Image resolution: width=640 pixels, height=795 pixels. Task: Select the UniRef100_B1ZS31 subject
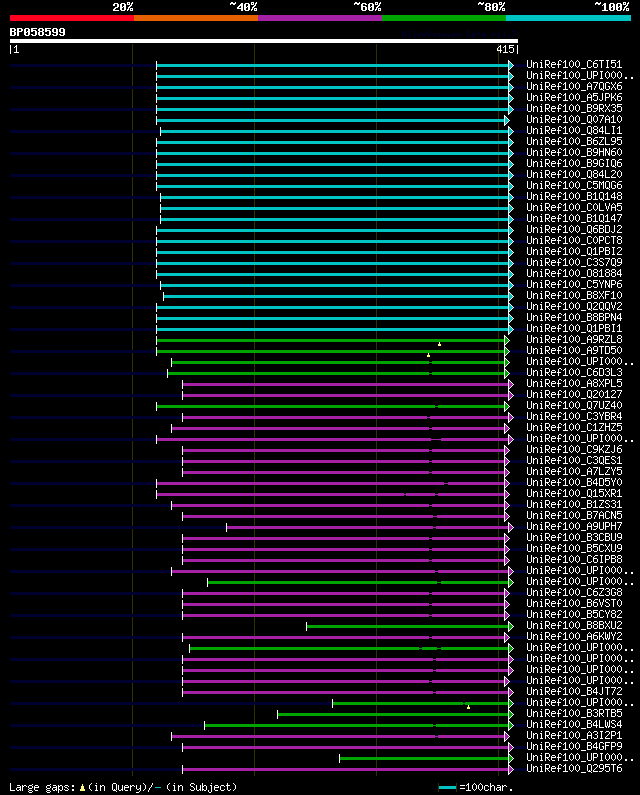pyautogui.click(x=574, y=504)
